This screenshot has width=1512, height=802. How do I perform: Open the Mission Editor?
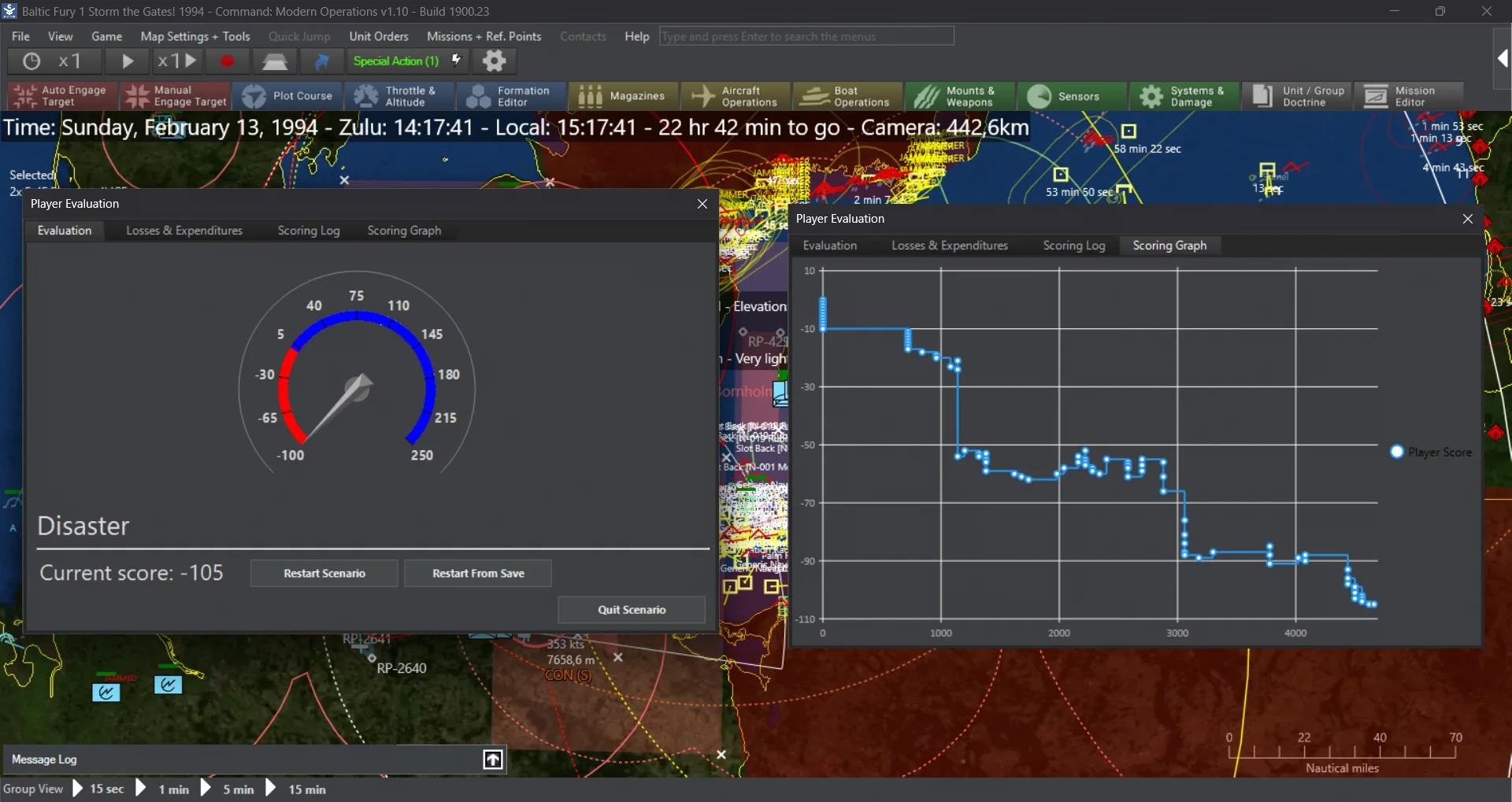(1408, 96)
